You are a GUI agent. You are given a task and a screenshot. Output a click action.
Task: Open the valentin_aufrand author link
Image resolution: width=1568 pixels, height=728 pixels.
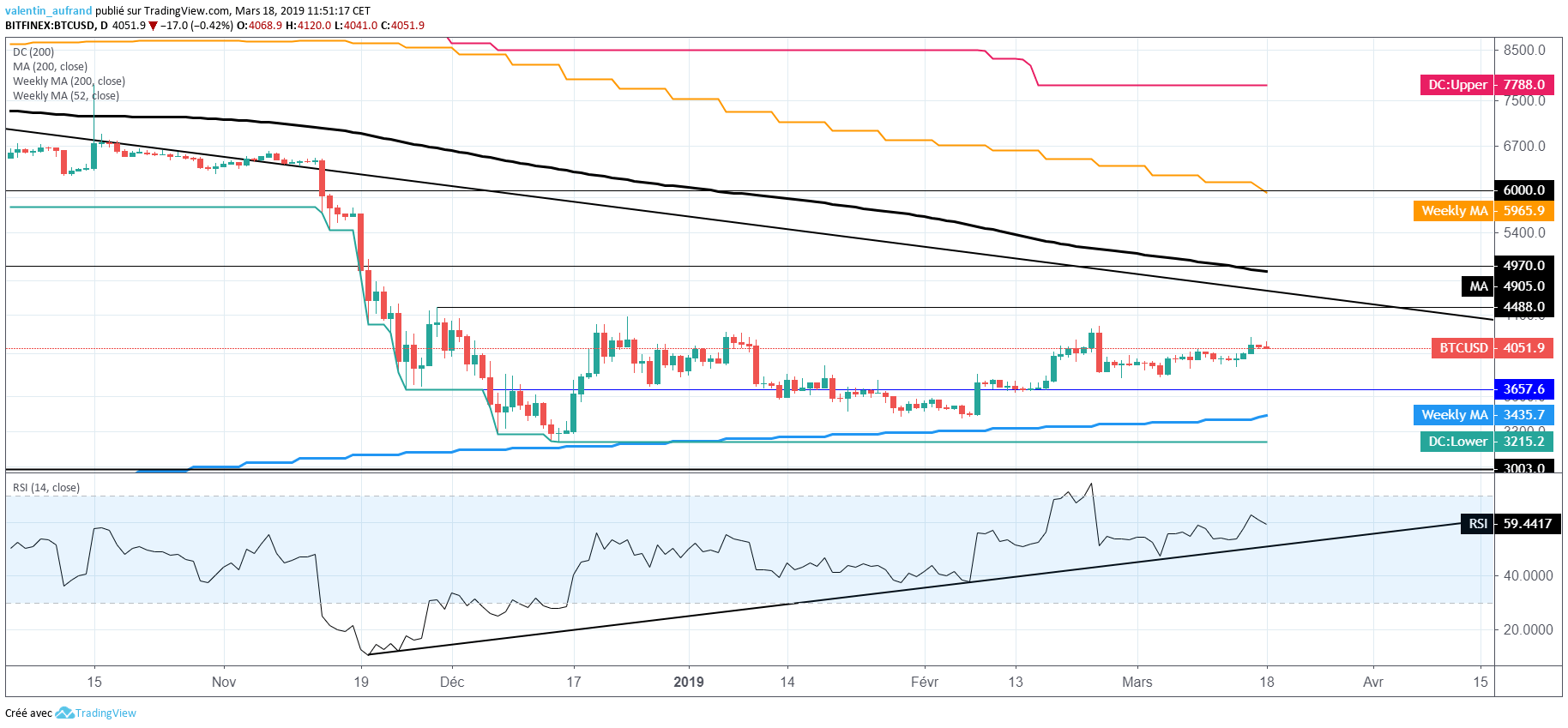click(48, 11)
